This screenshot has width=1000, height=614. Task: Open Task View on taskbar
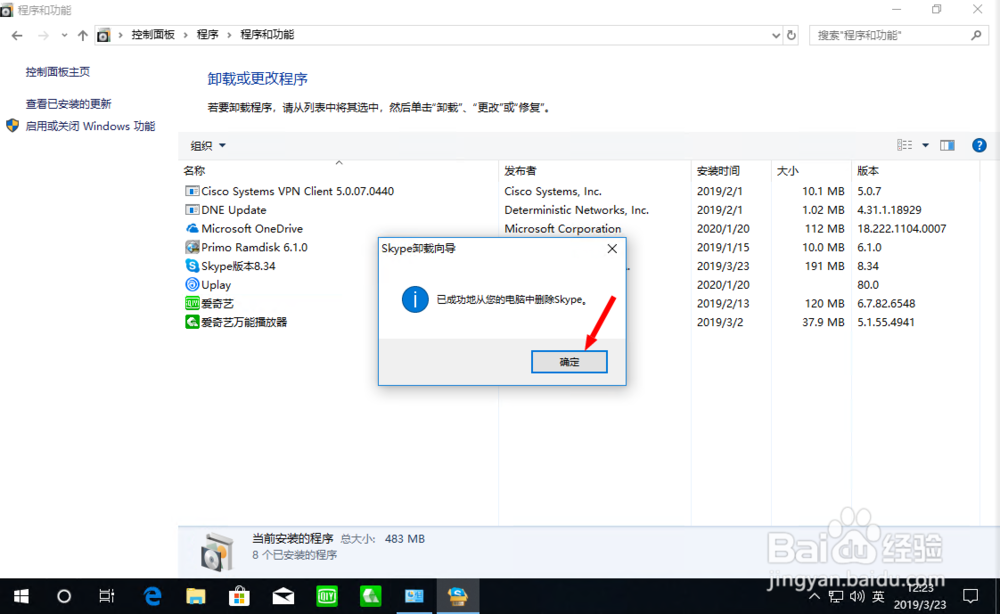point(107,596)
